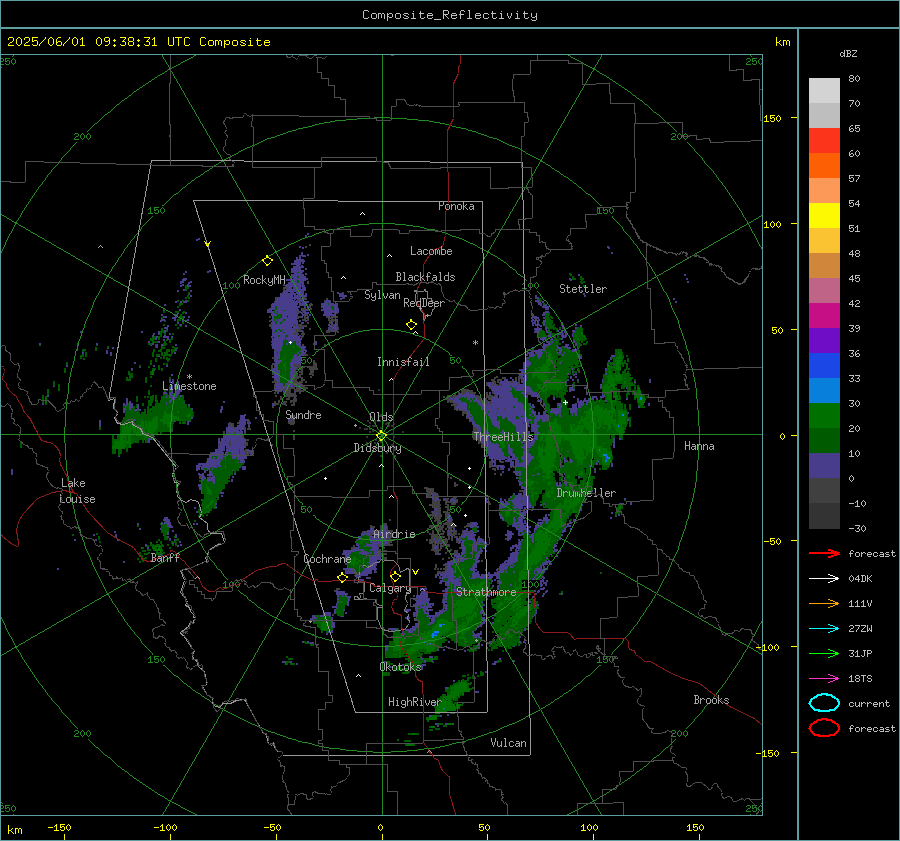The width and height of the screenshot is (900, 841).
Task: Select the light gray swatch between 80 and 70
Action: (x=824, y=90)
